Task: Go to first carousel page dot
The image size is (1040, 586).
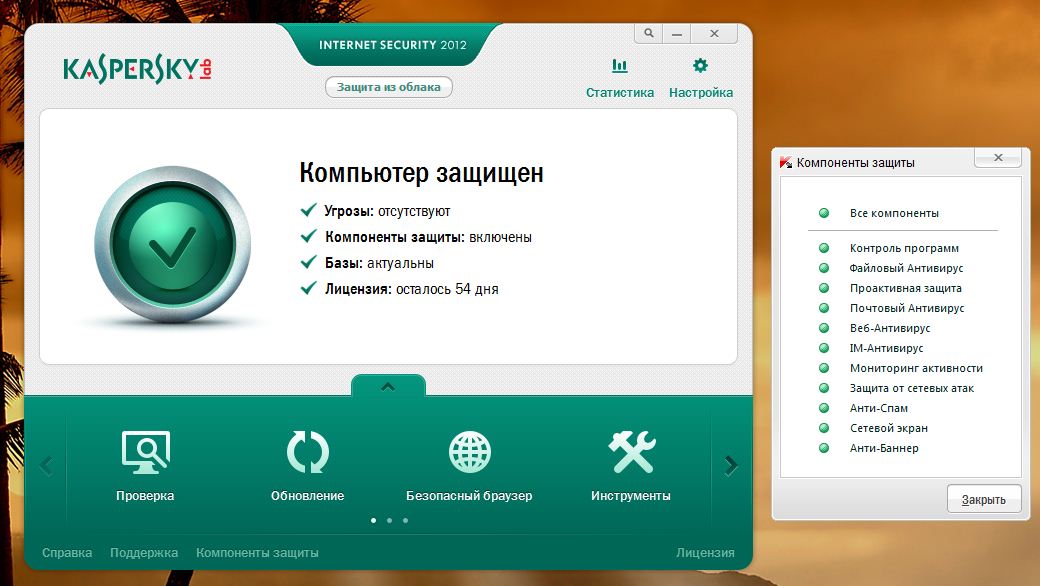Action: [373, 520]
